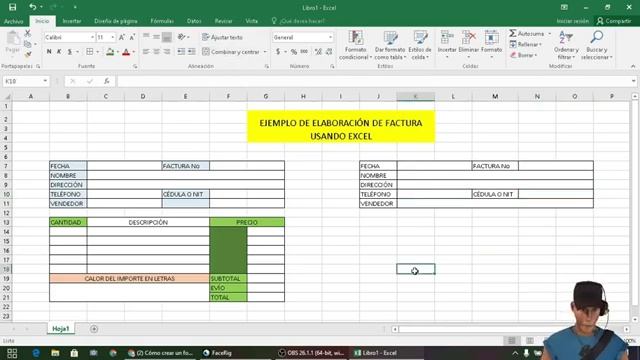This screenshot has width=640, height=360.
Task: Apply borders to the selected cells
Action: point(90,52)
